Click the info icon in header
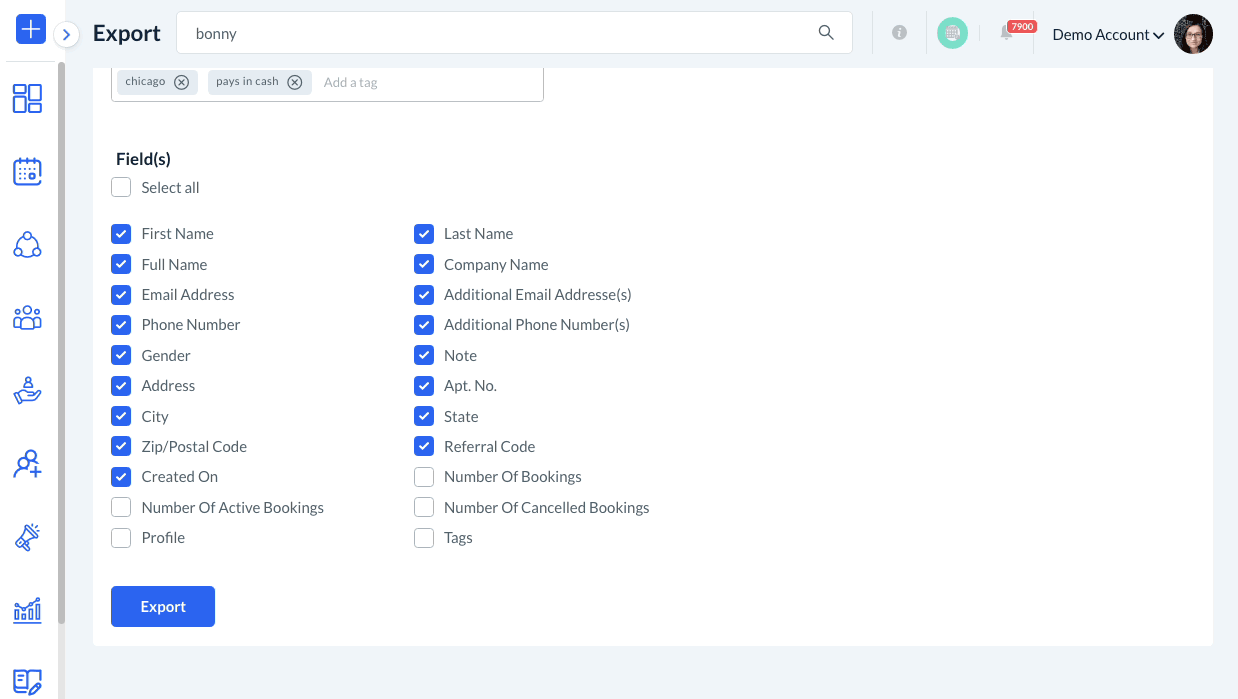Screen dimensions: 1238x699 coord(899,33)
